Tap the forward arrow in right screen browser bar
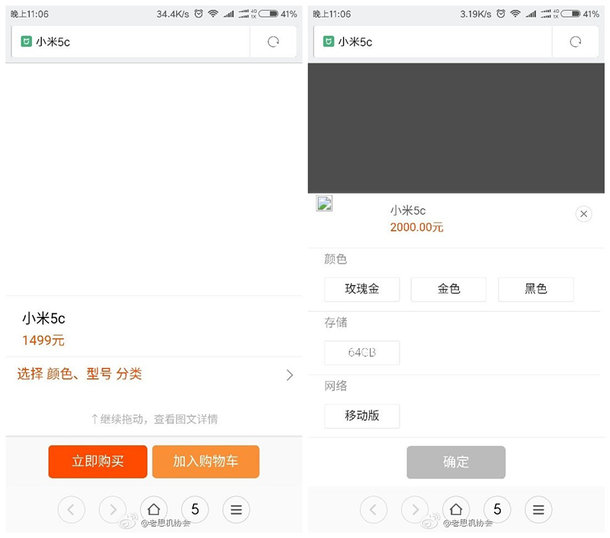Image resolution: width=610 pixels, height=538 pixels. click(x=415, y=509)
